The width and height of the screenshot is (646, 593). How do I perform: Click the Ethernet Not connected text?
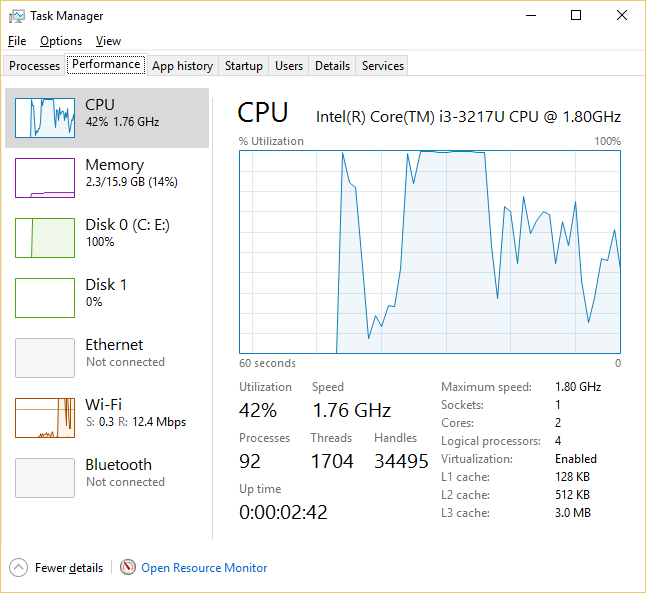(125, 362)
